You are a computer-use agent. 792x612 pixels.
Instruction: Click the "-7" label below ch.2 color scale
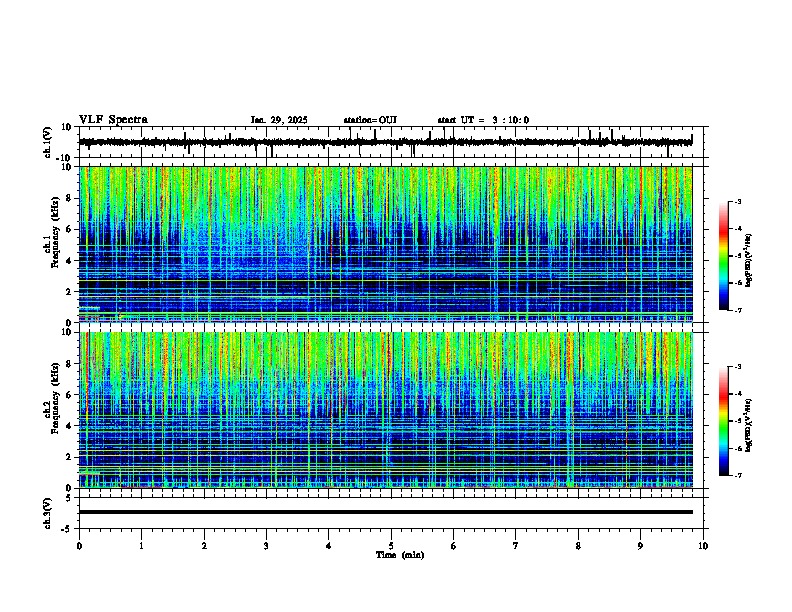[737, 475]
